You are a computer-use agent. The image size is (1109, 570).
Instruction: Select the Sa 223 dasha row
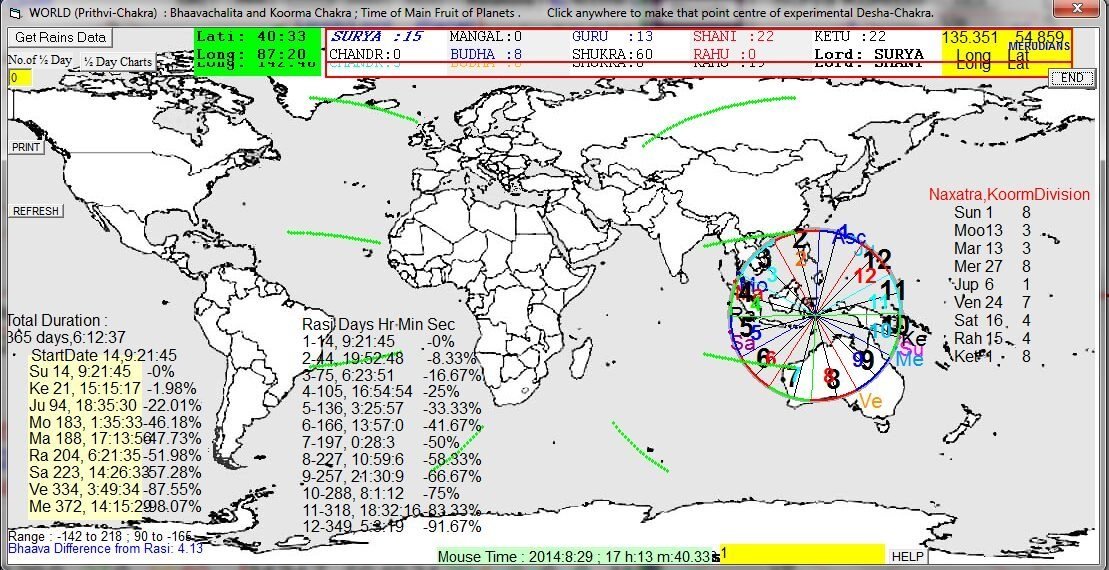point(115,473)
